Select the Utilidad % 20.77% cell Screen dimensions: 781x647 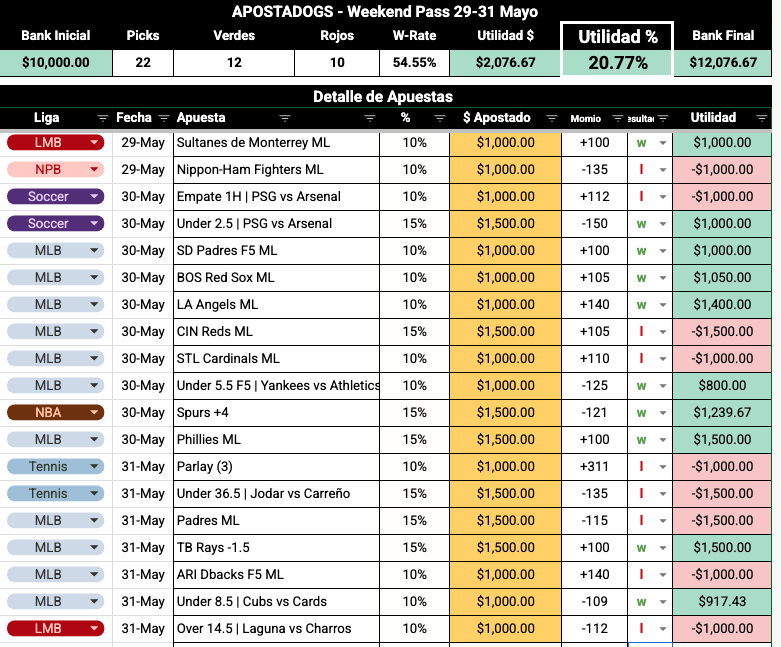point(618,63)
